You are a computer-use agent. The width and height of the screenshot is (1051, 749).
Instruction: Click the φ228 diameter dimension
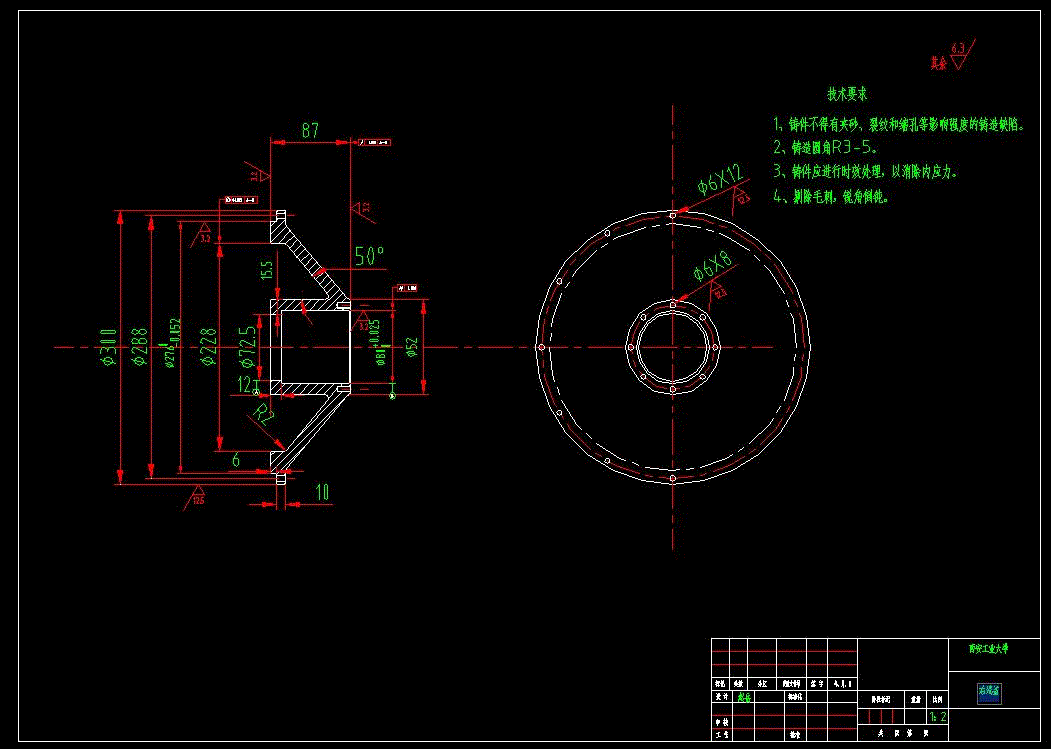click(x=208, y=347)
